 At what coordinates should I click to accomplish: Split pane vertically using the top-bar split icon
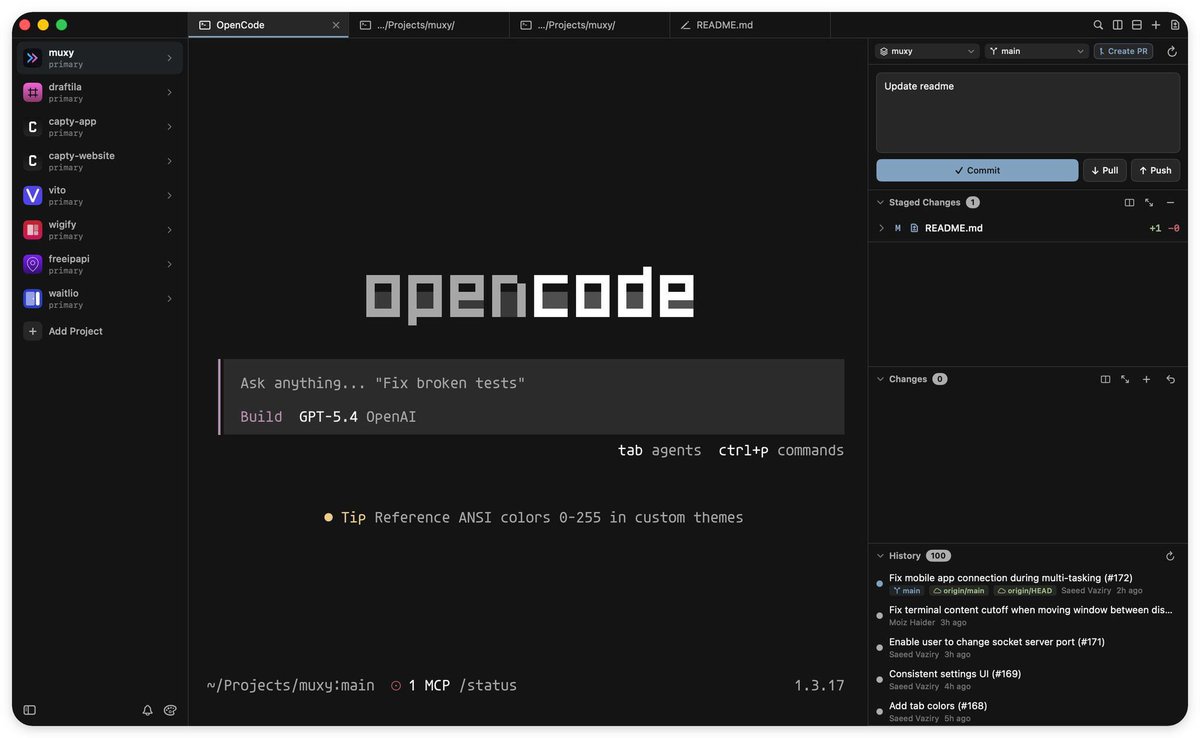click(x=1118, y=25)
